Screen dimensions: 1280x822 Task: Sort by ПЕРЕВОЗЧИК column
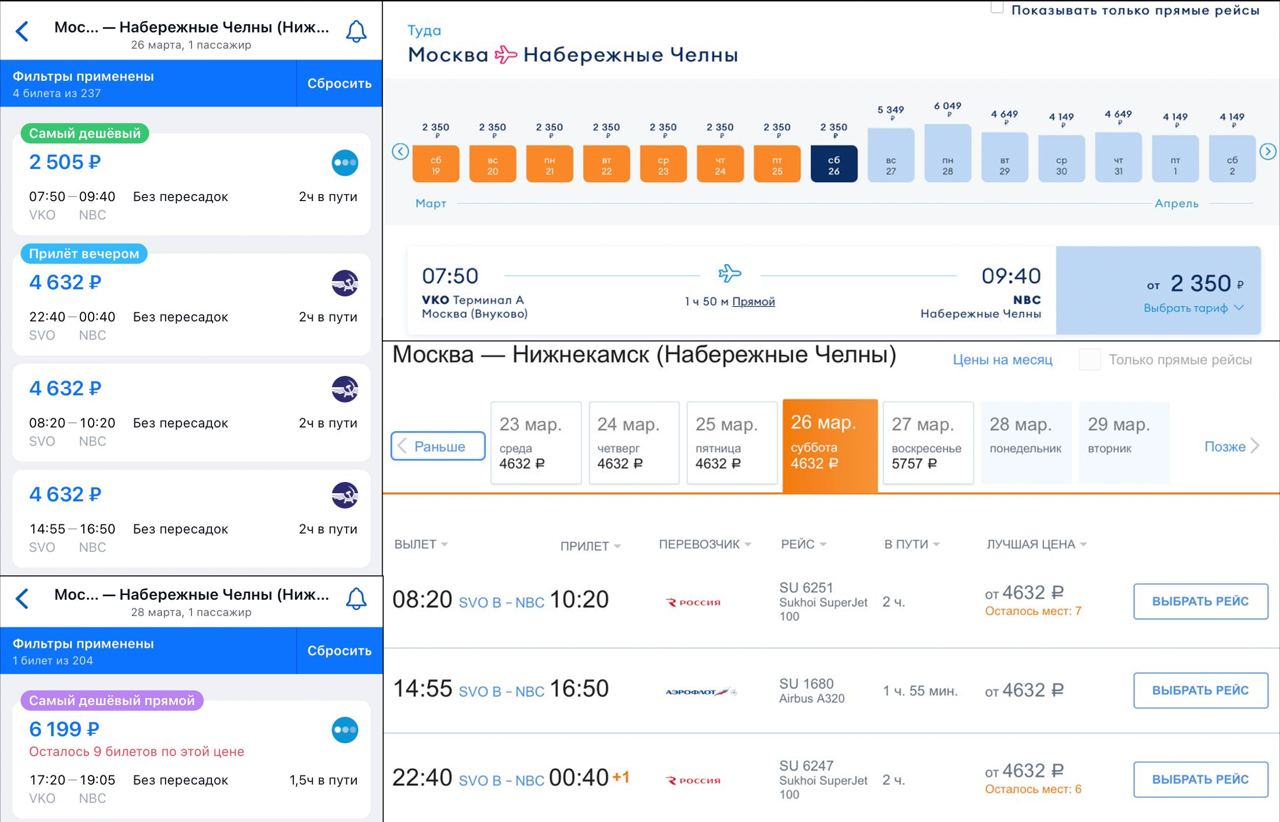point(706,544)
